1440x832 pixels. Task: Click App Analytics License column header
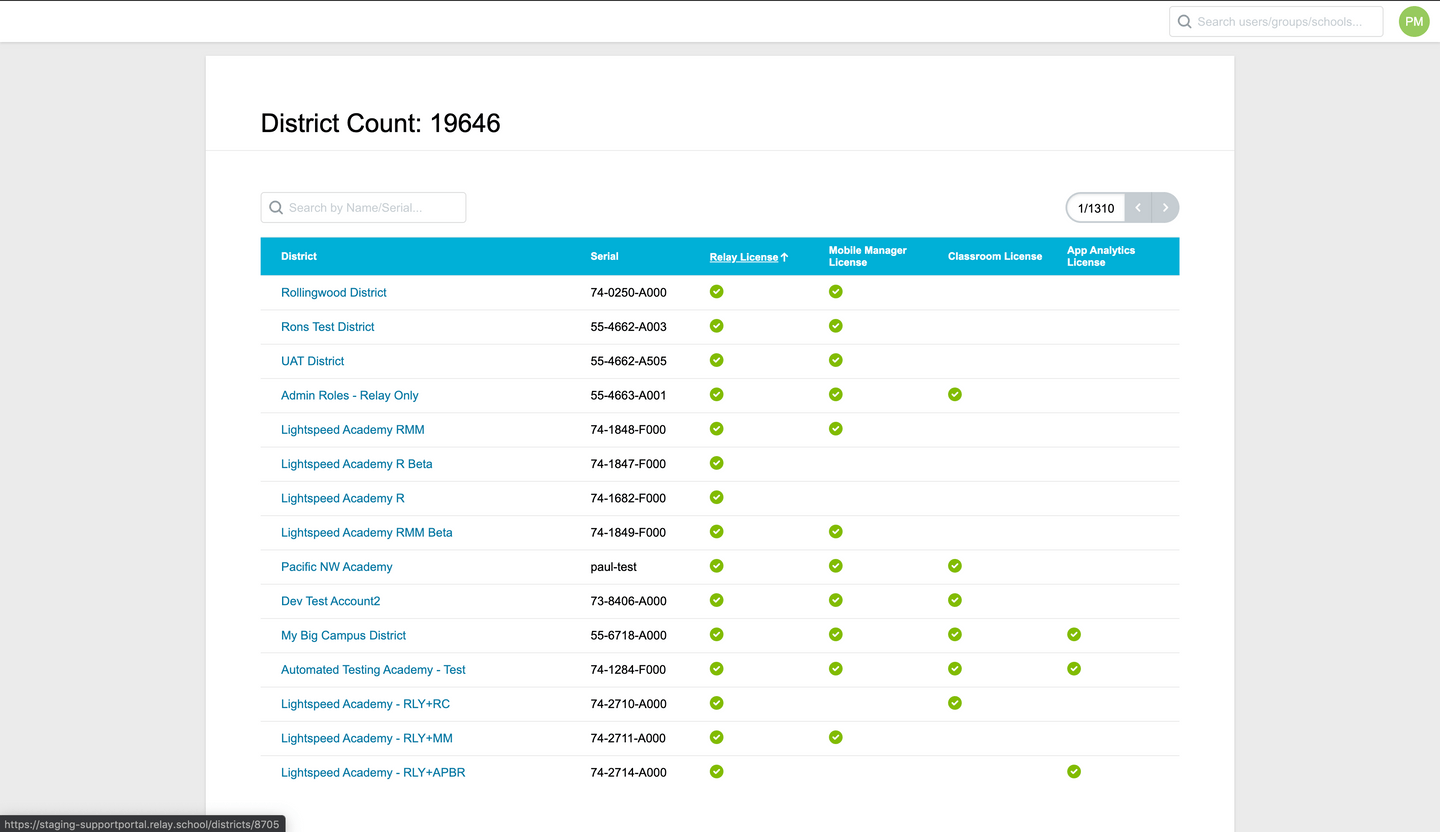click(x=1100, y=256)
